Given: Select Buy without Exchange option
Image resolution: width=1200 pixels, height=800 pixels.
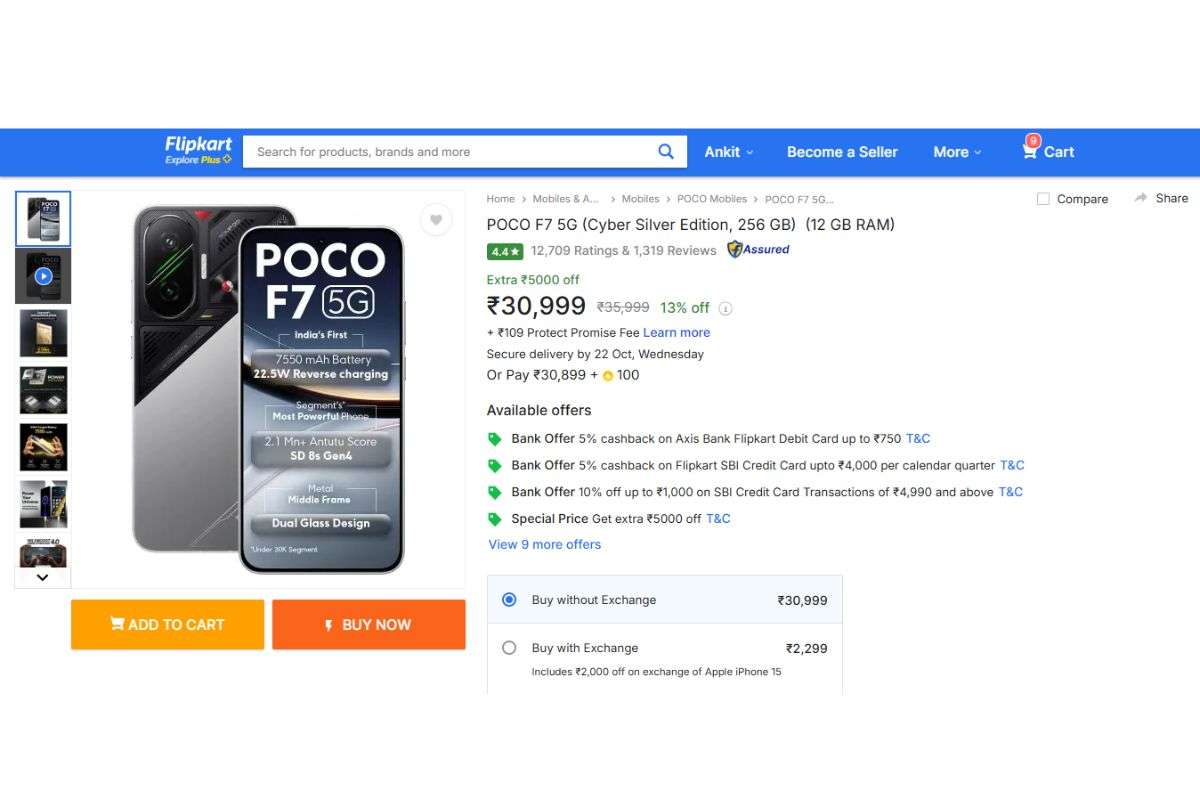Looking at the screenshot, I should [509, 599].
